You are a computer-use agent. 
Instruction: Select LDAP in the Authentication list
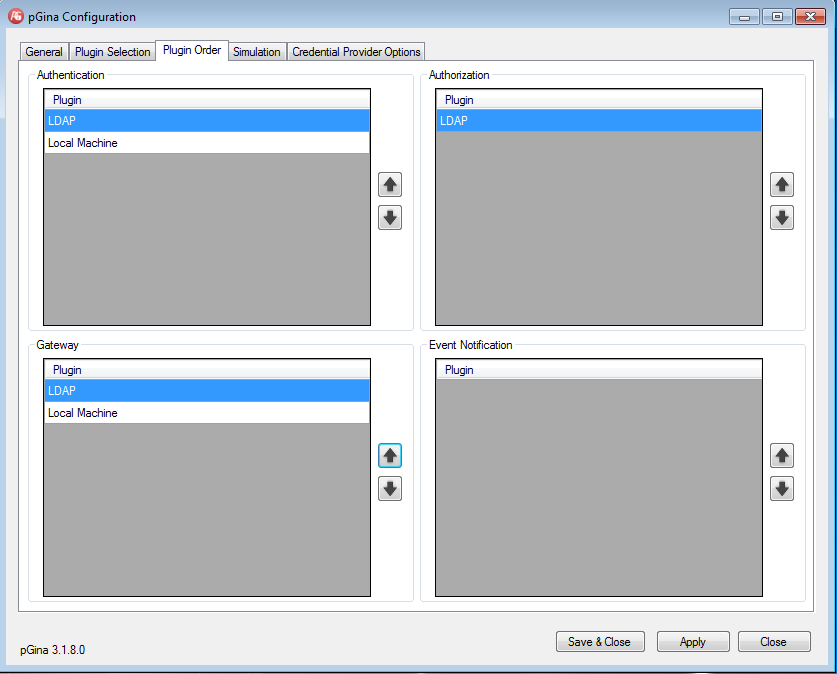click(207, 121)
